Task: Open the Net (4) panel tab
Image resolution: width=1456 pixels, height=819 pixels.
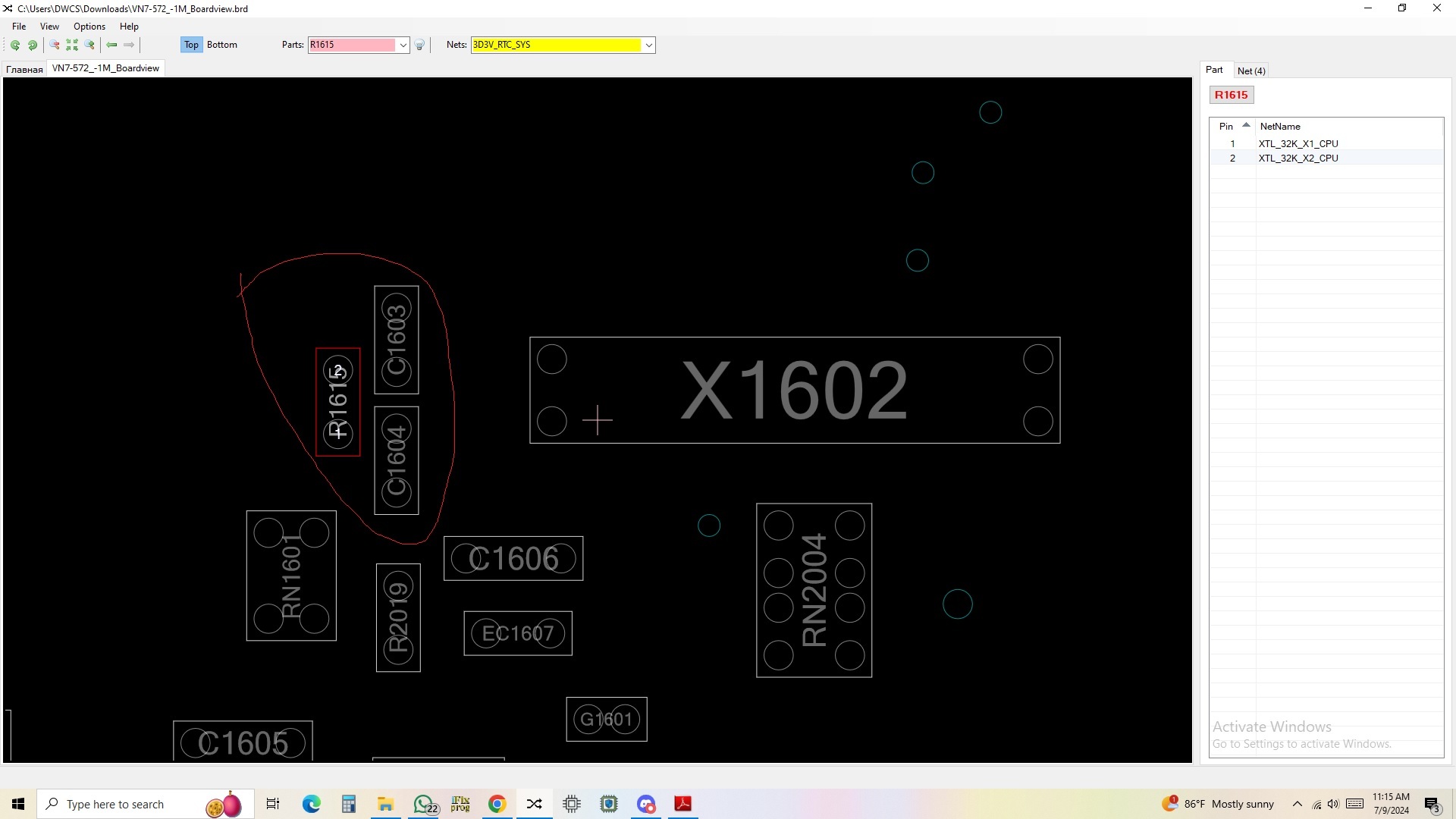Action: tap(1251, 71)
